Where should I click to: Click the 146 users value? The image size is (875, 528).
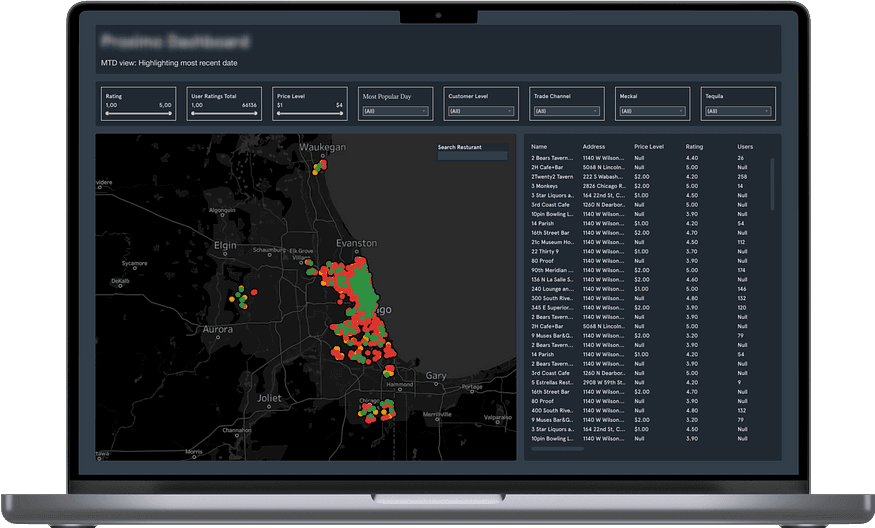coord(742,289)
